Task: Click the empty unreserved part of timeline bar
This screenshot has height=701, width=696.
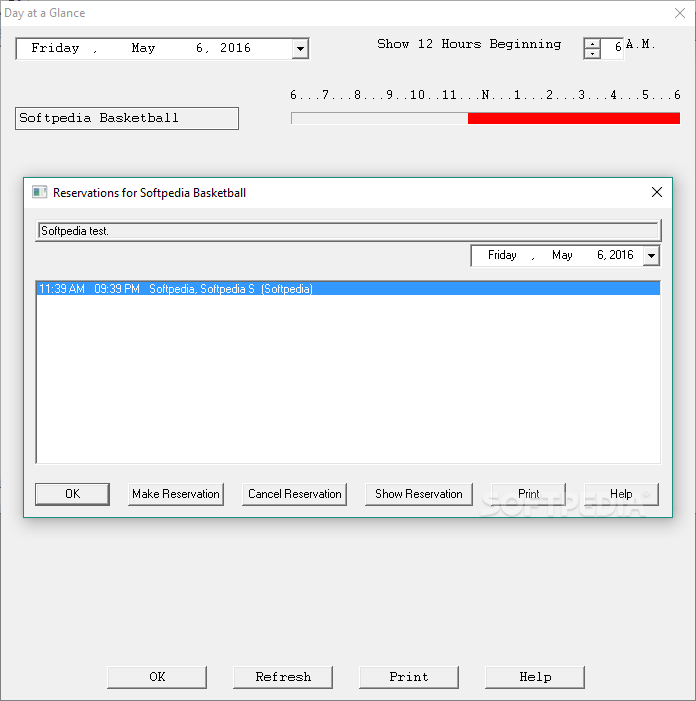Action: click(x=380, y=118)
